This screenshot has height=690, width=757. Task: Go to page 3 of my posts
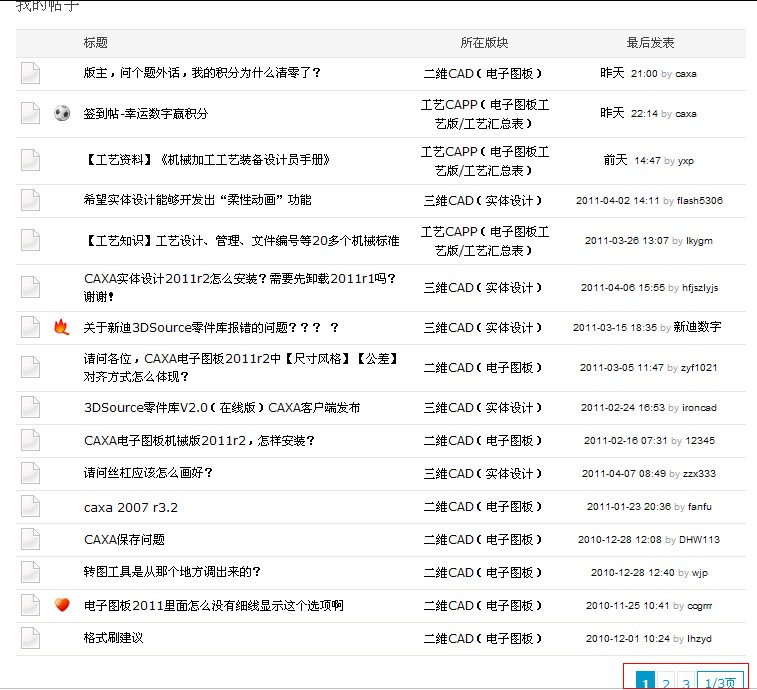686,682
